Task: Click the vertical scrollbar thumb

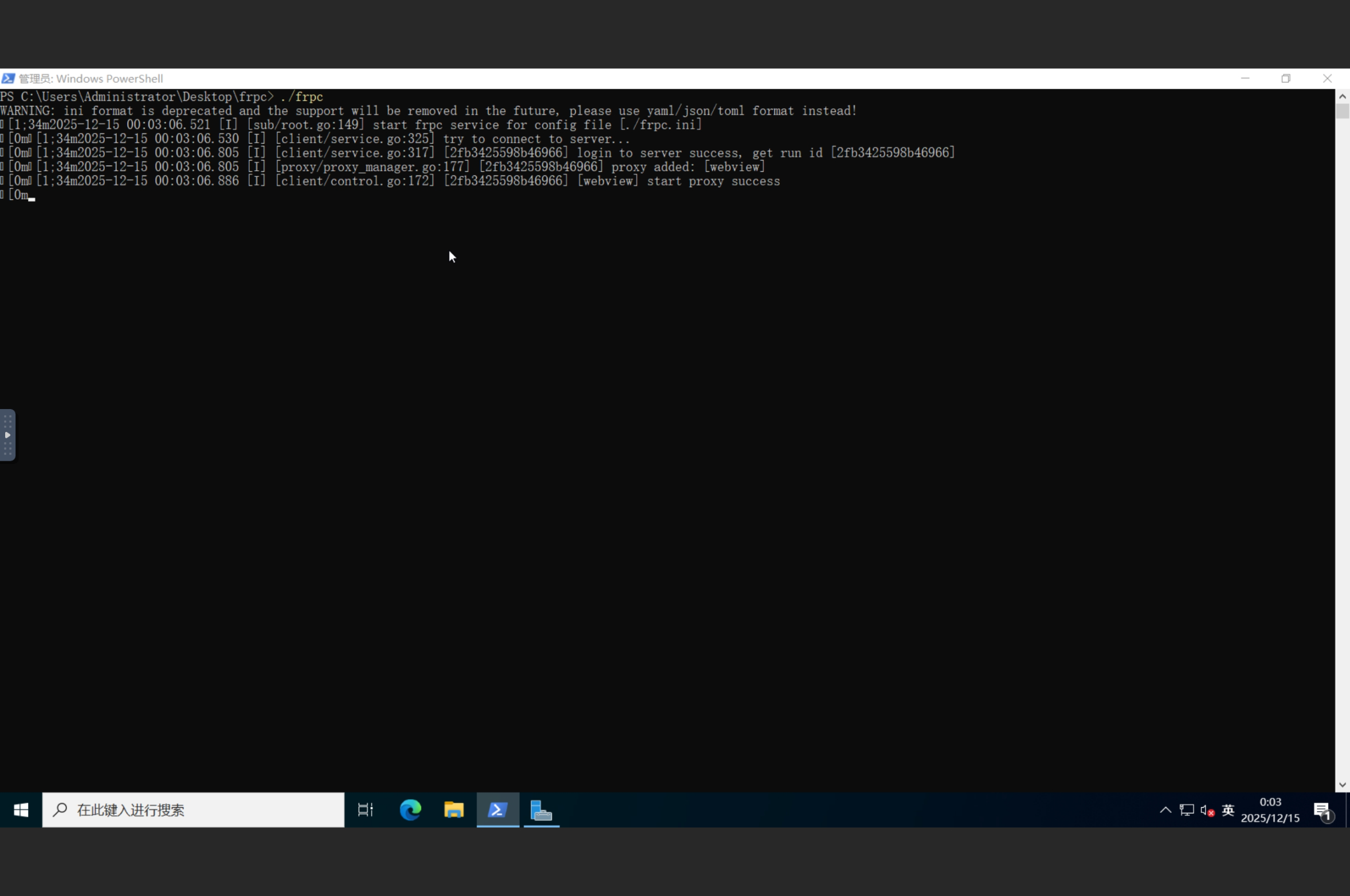Action: click(1342, 111)
